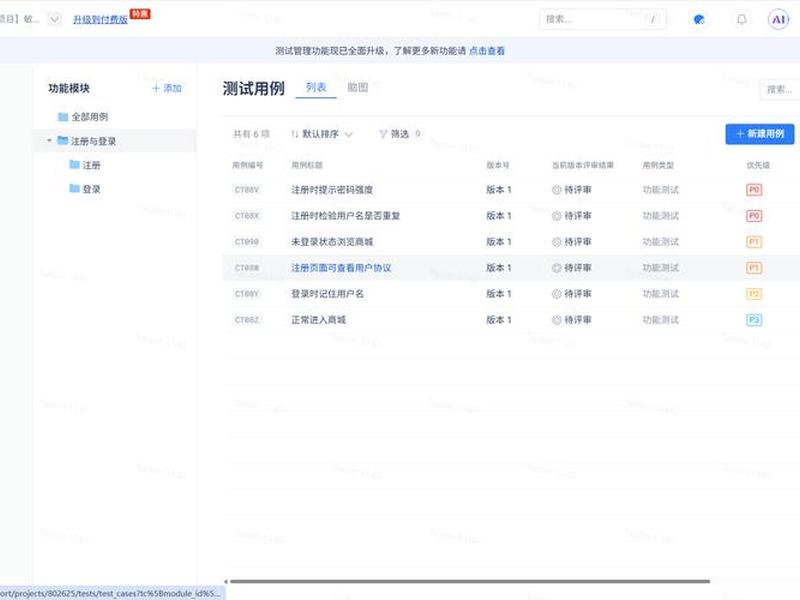Switch to the 脑图 tab
Viewport: 800px width, 600px height.
[358, 87]
